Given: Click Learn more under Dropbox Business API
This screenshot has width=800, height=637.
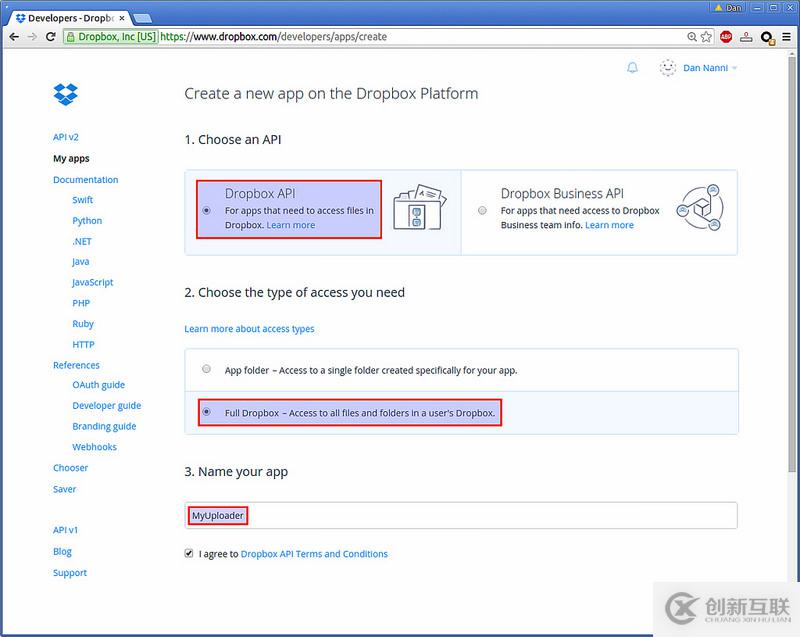Looking at the screenshot, I should 609,225.
